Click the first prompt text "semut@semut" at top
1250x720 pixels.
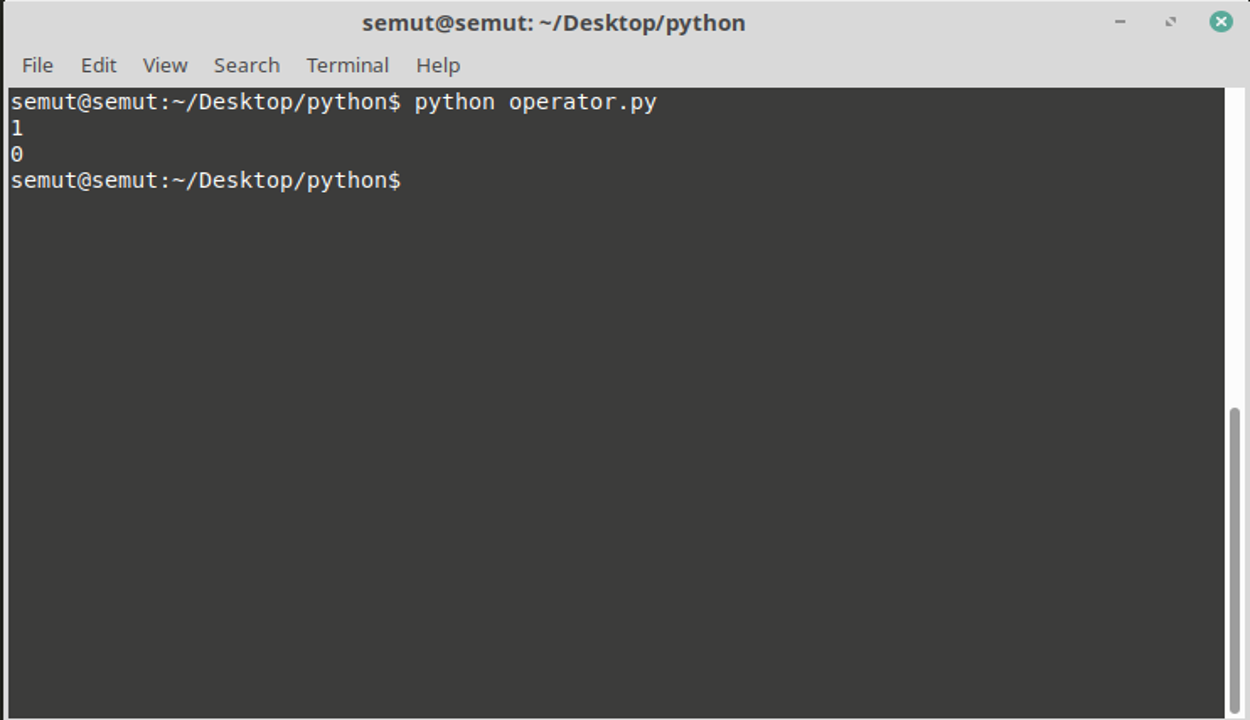[x=84, y=102]
